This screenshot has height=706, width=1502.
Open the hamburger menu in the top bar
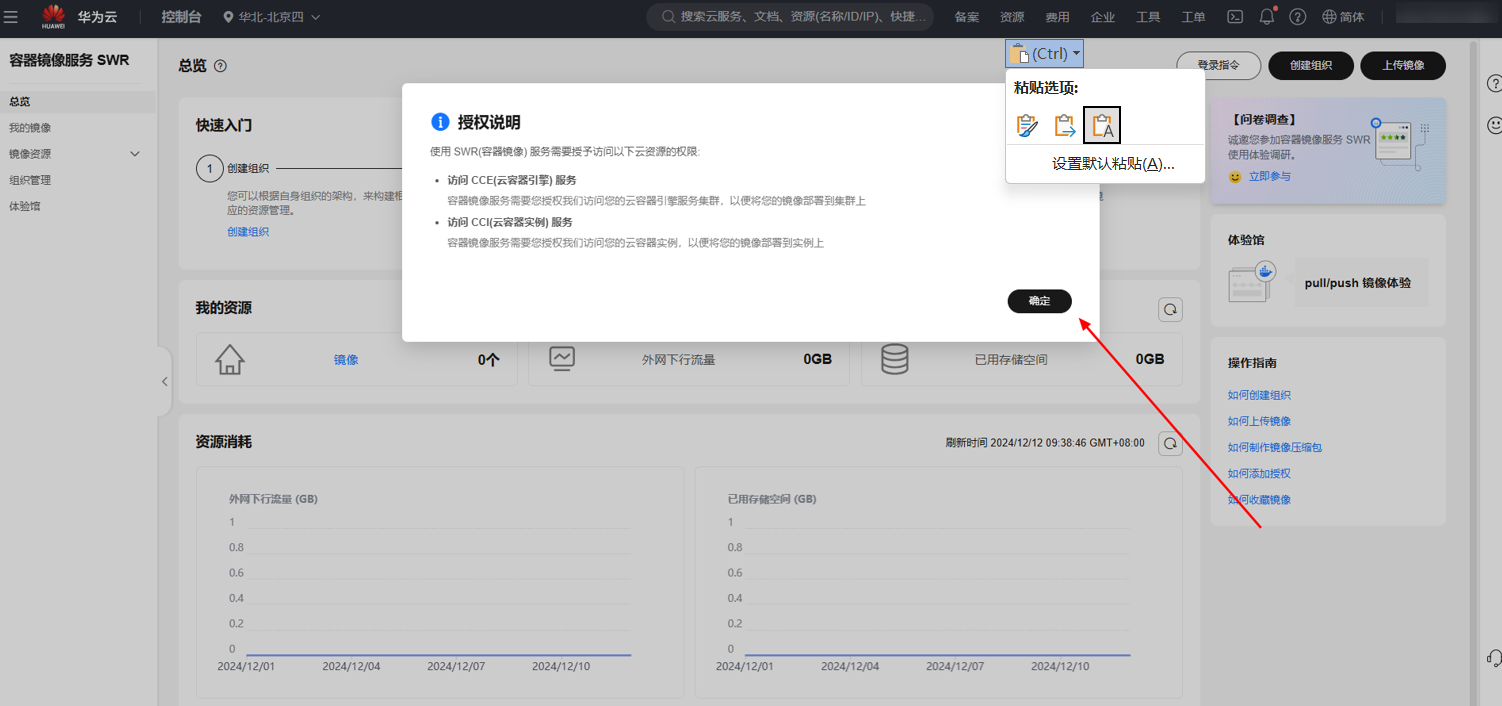11,17
